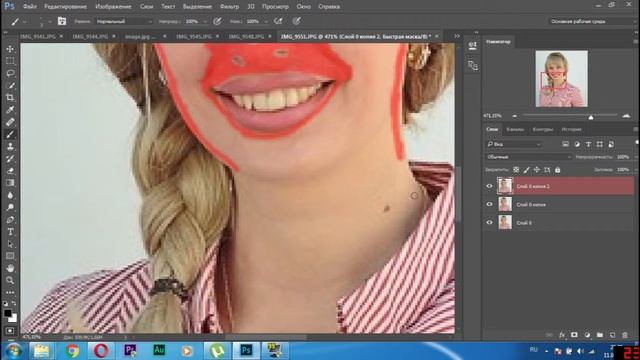640x360 pixels.
Task: Lock all for the selected layer
Action: (x=558, y=169)
